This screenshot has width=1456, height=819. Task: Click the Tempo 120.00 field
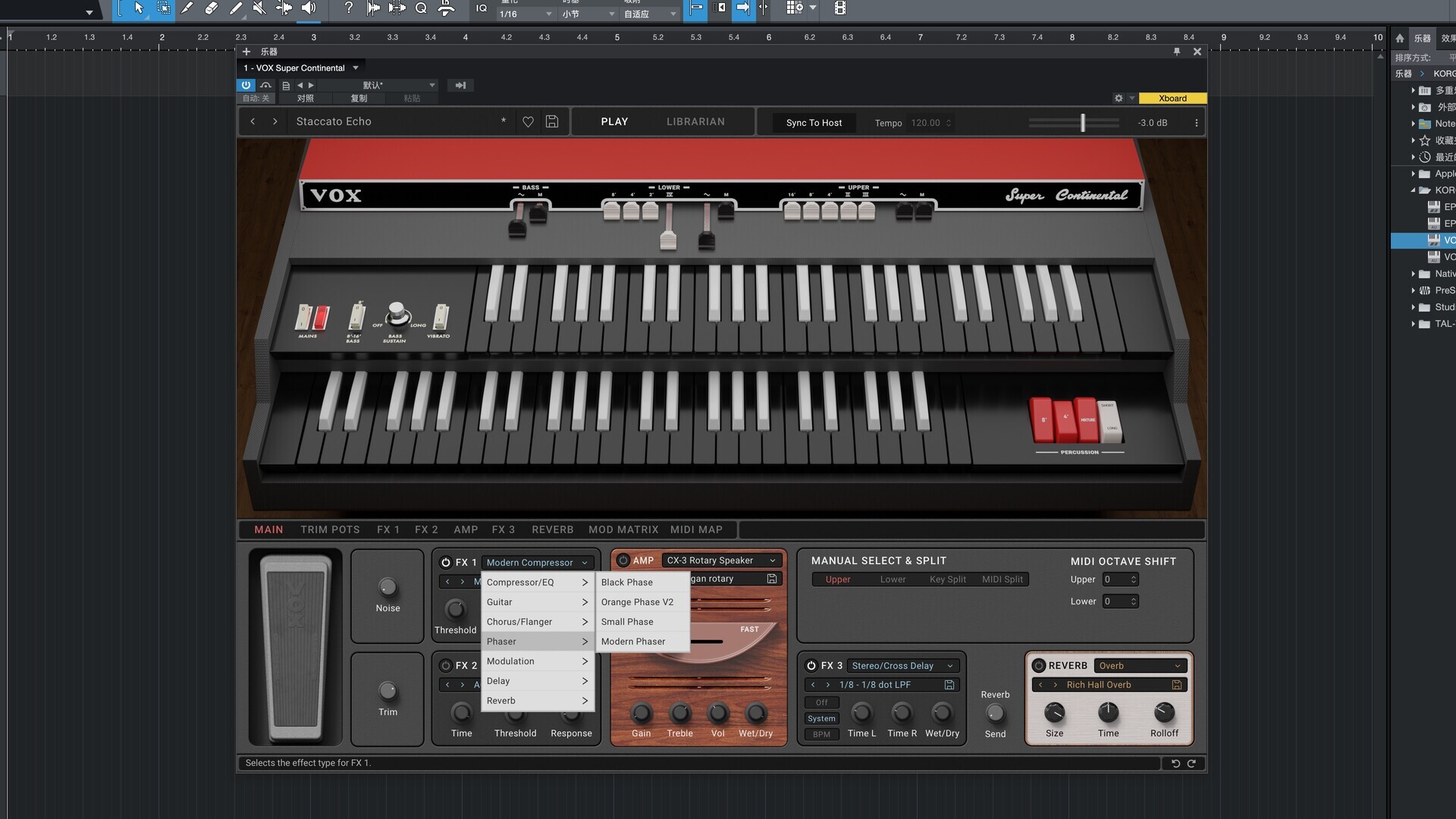pyautogui.click(x=930, y=123)
